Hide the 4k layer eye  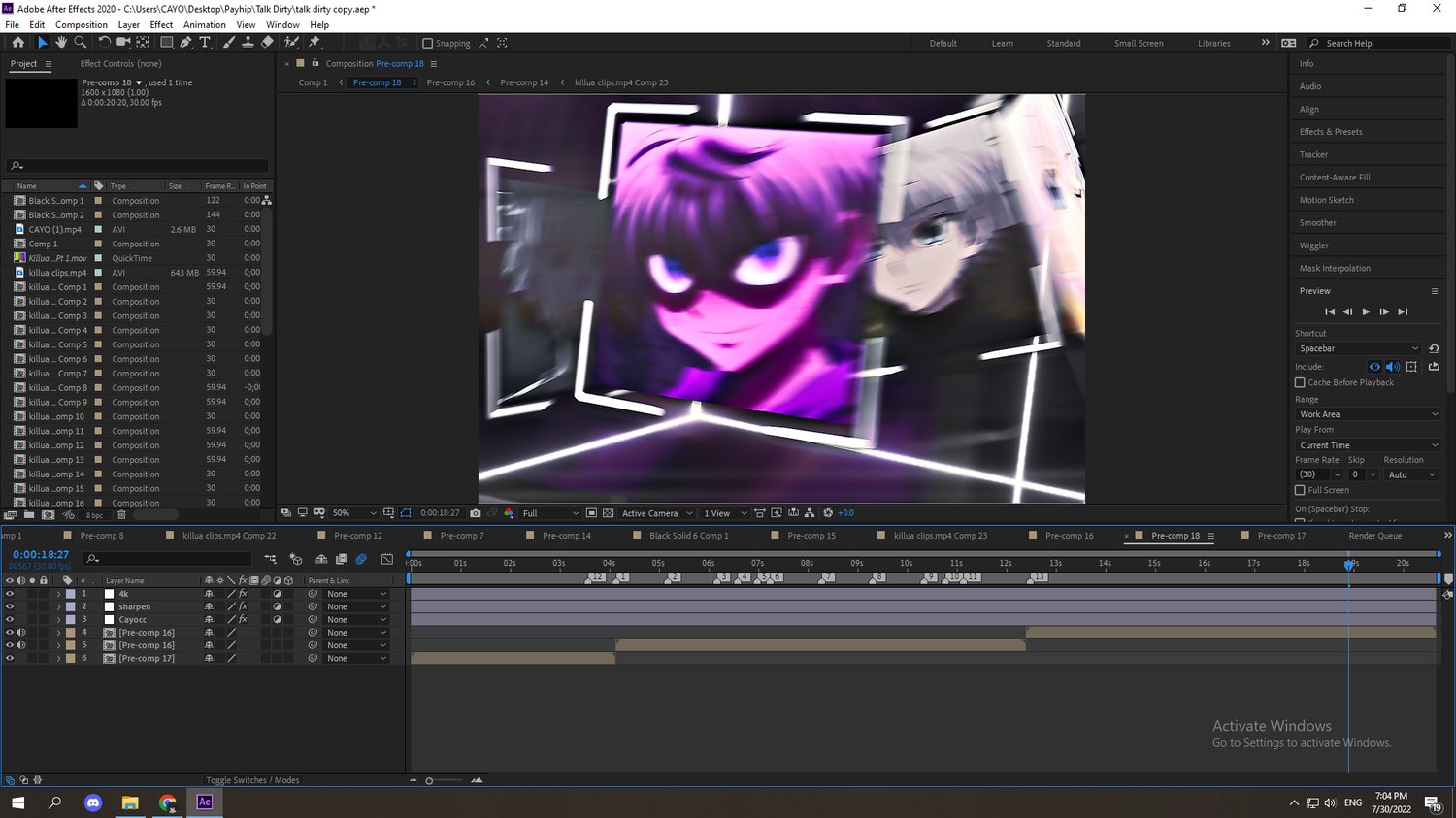(x=10, y=594)
